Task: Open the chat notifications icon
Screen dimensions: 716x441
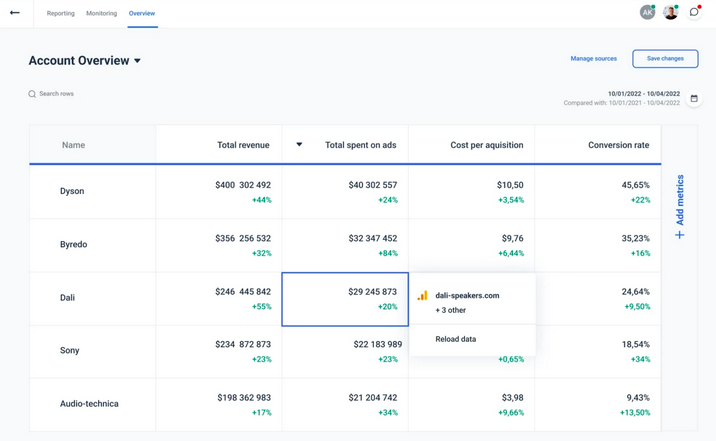Action: (694, 12)
